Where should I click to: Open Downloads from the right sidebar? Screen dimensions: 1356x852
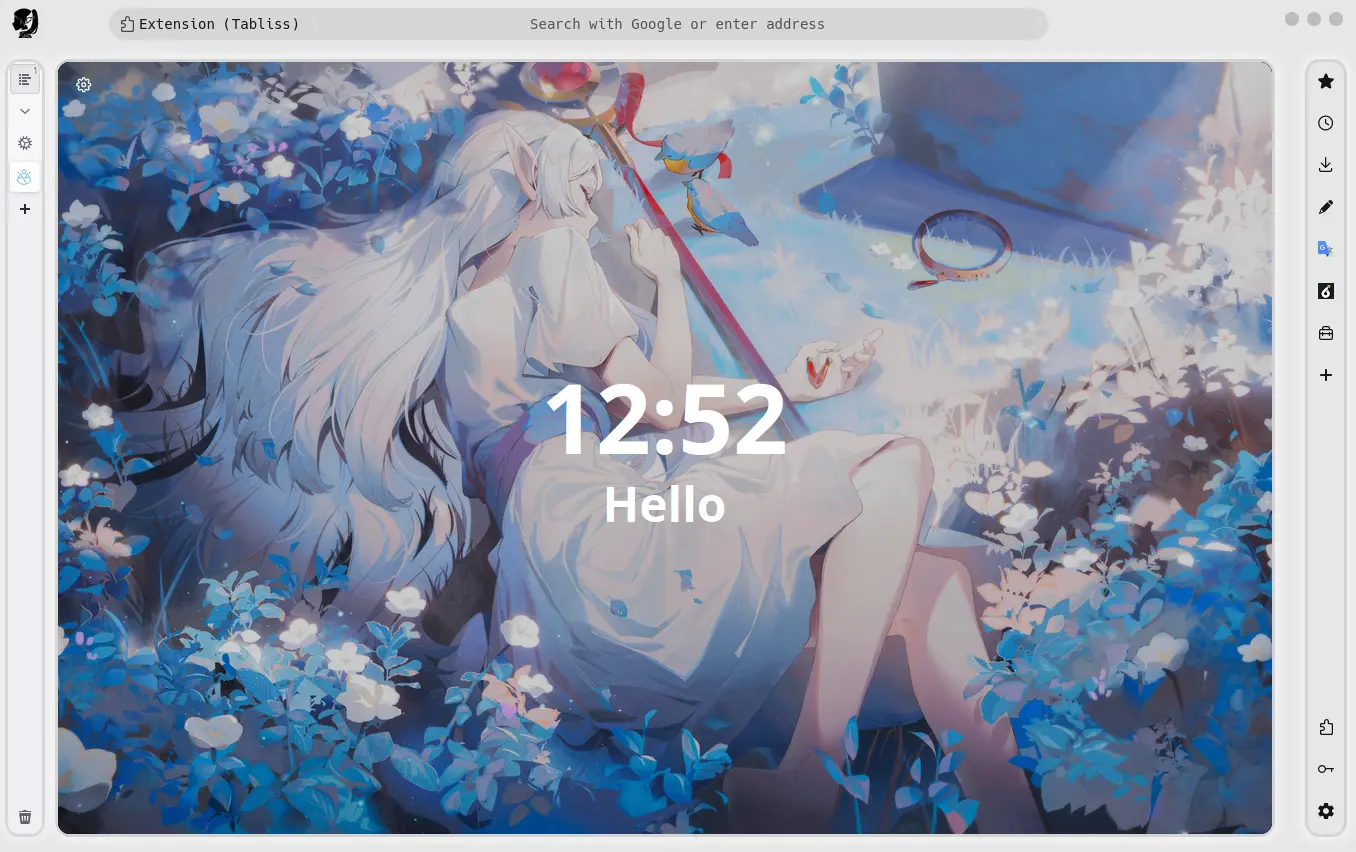tap(1325, 164)
